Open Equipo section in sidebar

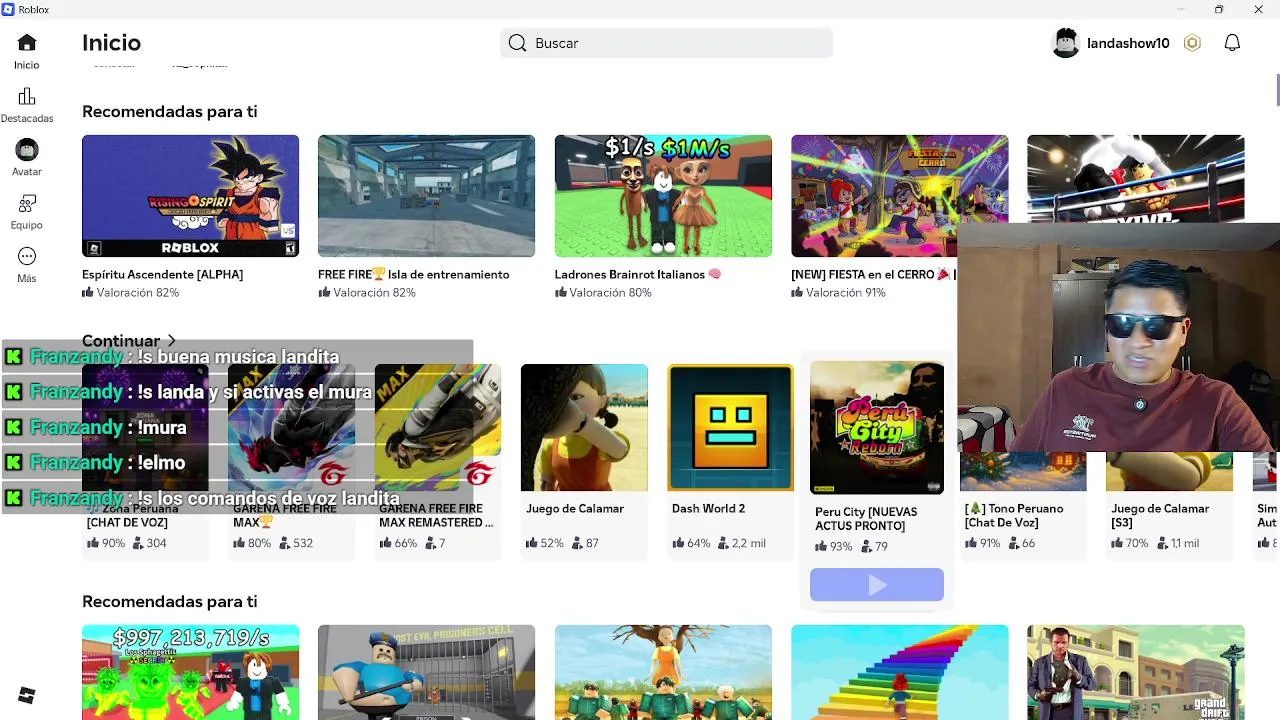27,203
